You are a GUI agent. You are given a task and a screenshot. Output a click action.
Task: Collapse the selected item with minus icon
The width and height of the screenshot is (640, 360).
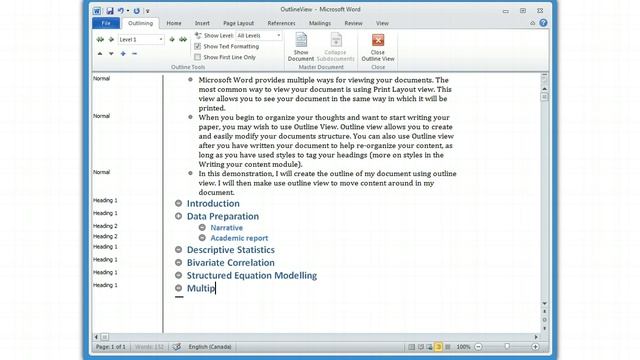point(134,53)
